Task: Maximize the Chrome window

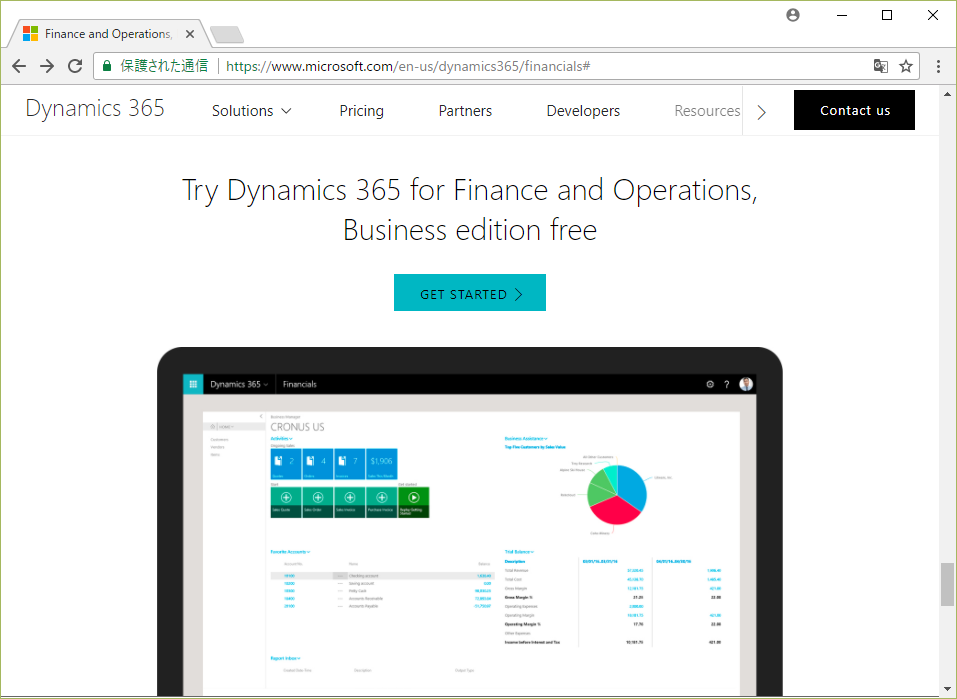Action: click(x=887, y=15)
